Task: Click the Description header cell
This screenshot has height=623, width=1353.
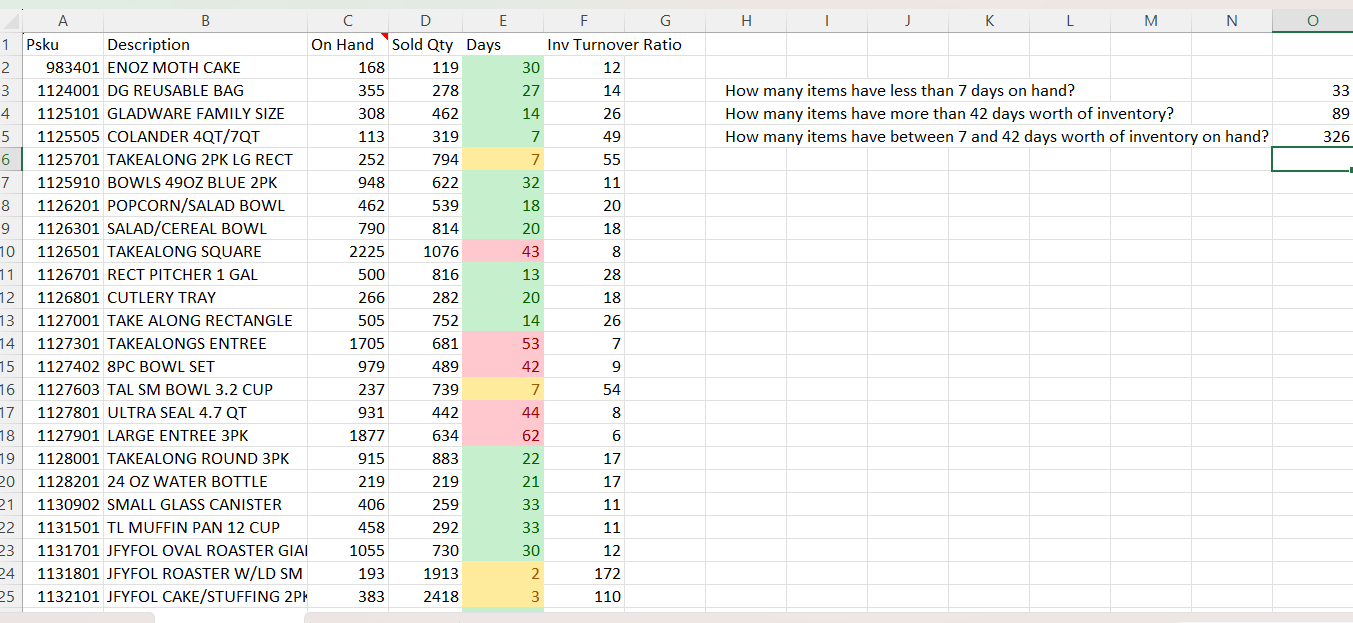Action: click(205, 44)
